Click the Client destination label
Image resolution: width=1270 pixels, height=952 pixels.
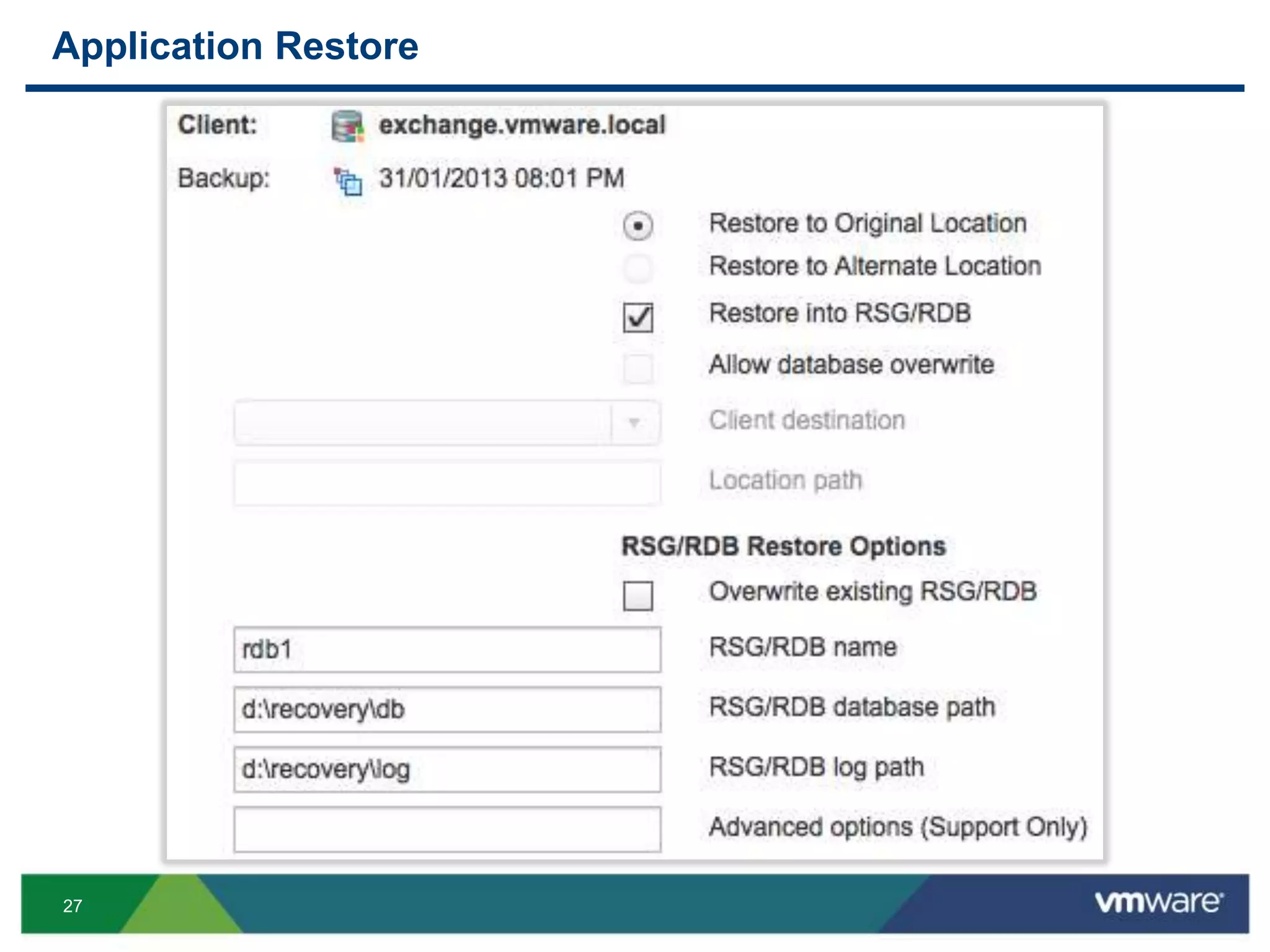tap(807, 420)
